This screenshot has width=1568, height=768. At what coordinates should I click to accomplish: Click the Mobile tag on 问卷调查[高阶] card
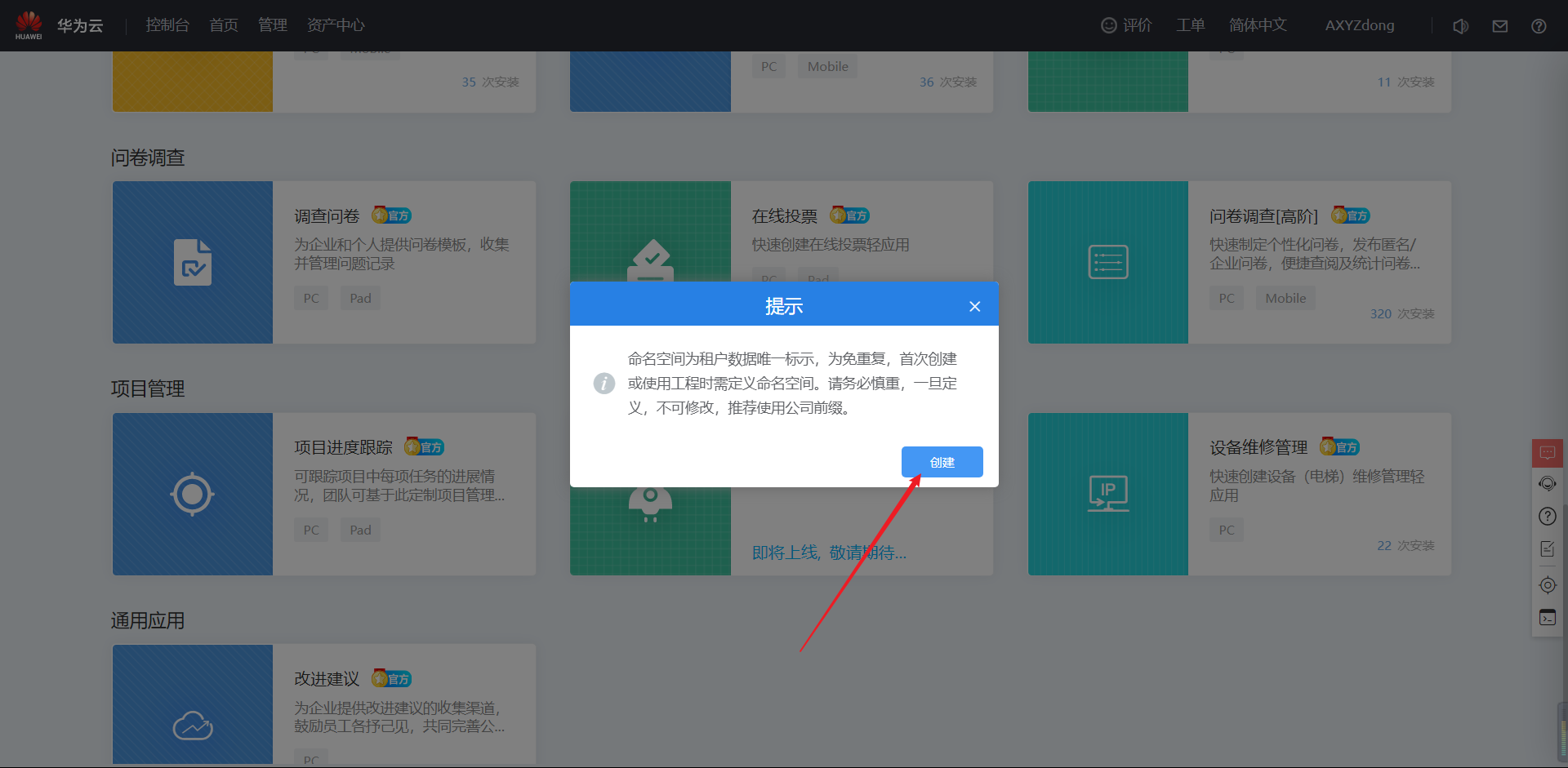point(1285,299)
